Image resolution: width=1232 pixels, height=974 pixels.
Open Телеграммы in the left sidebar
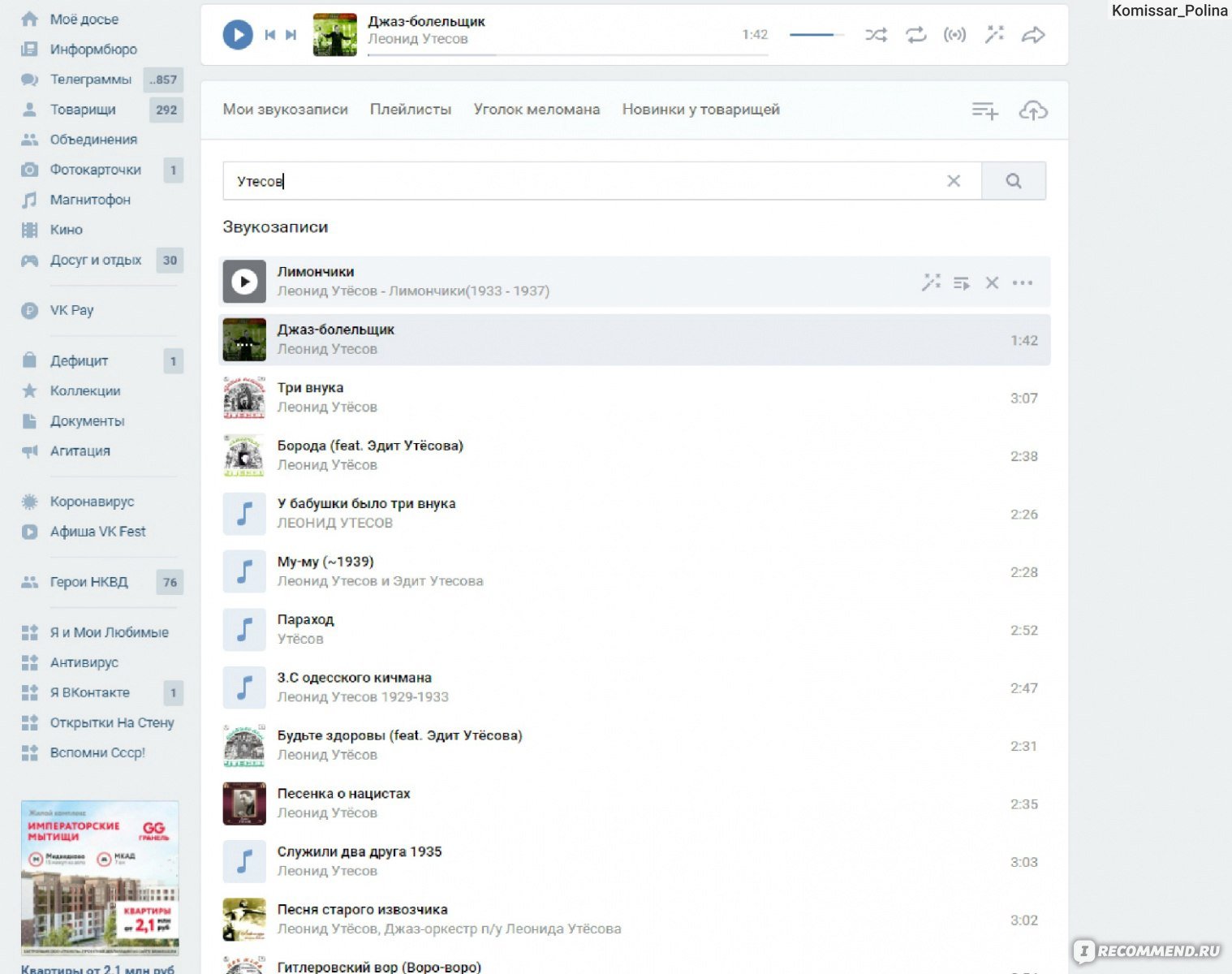point(90,80)
